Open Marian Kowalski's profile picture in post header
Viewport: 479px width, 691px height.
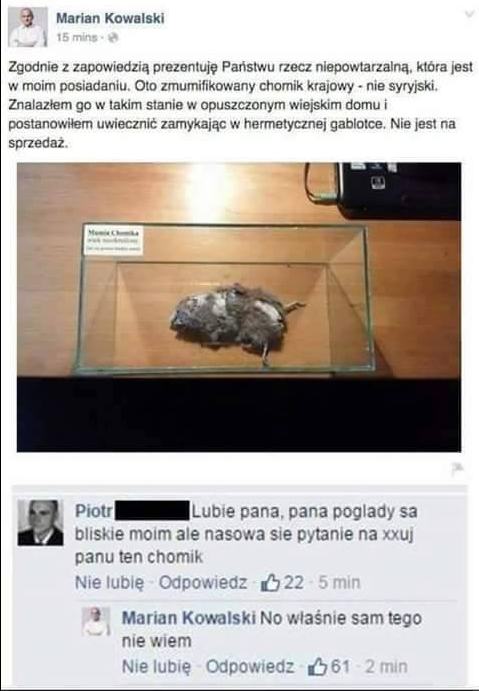pyautogui.click(x=28, y=27)
